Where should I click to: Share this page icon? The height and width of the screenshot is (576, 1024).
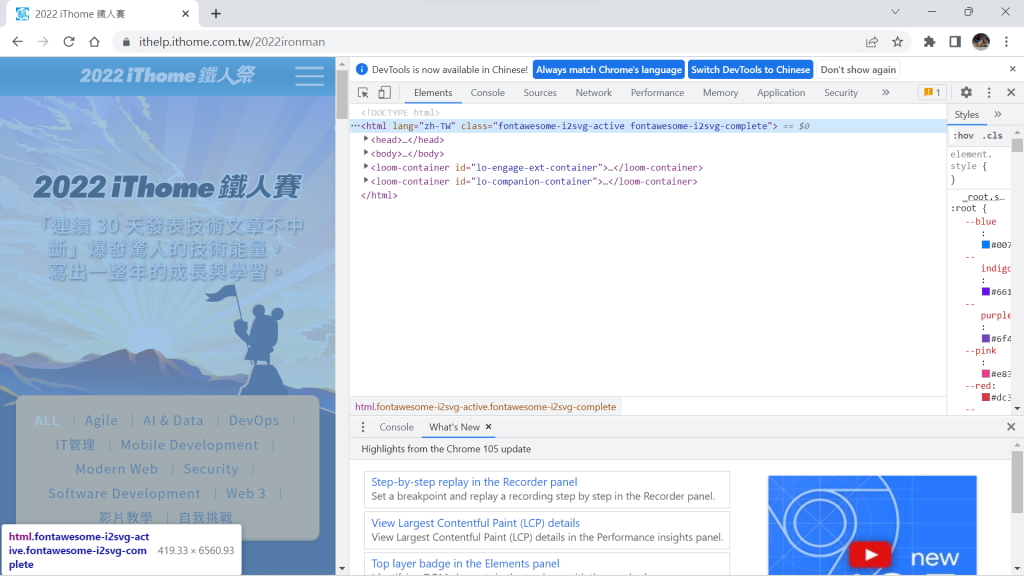pos(872,42)
